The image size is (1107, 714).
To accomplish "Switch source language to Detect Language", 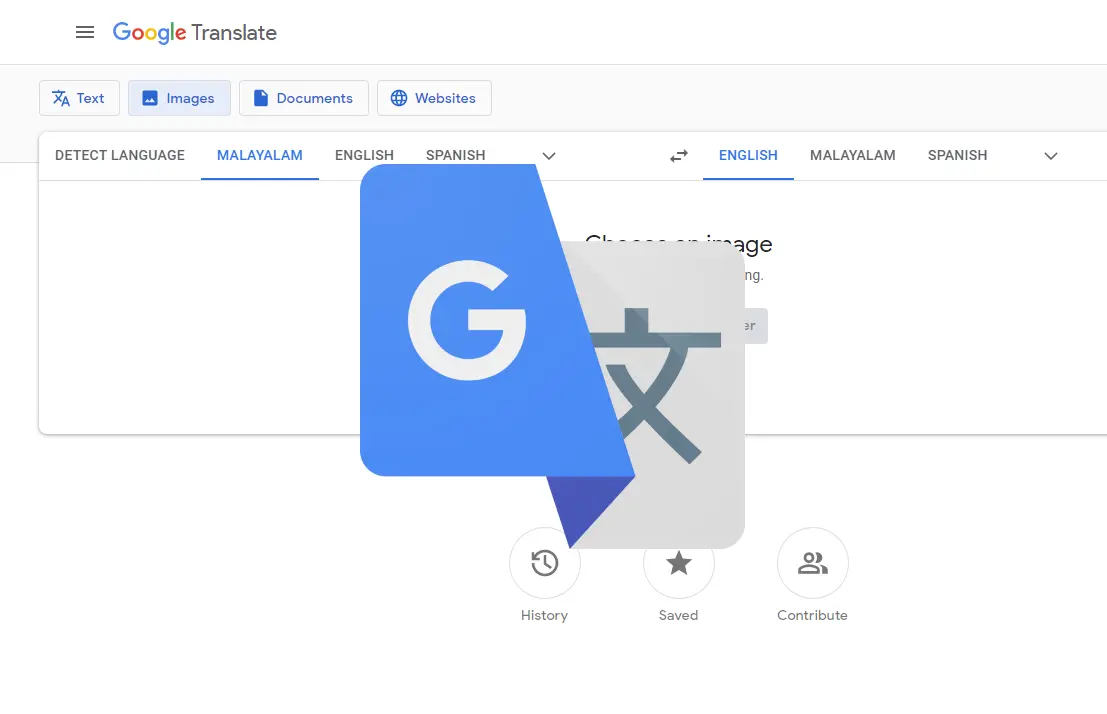I will click(118, 155).
